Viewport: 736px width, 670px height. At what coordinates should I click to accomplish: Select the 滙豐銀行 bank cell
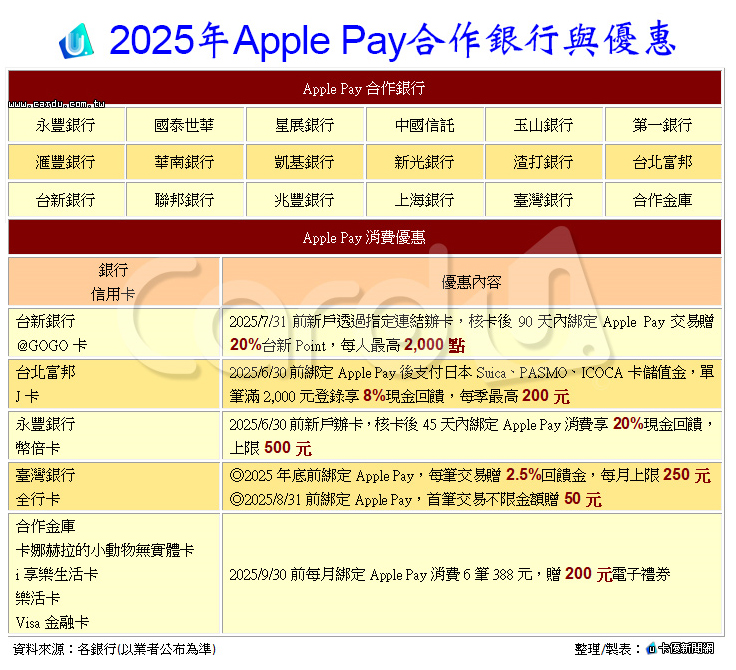pos(66,162)
